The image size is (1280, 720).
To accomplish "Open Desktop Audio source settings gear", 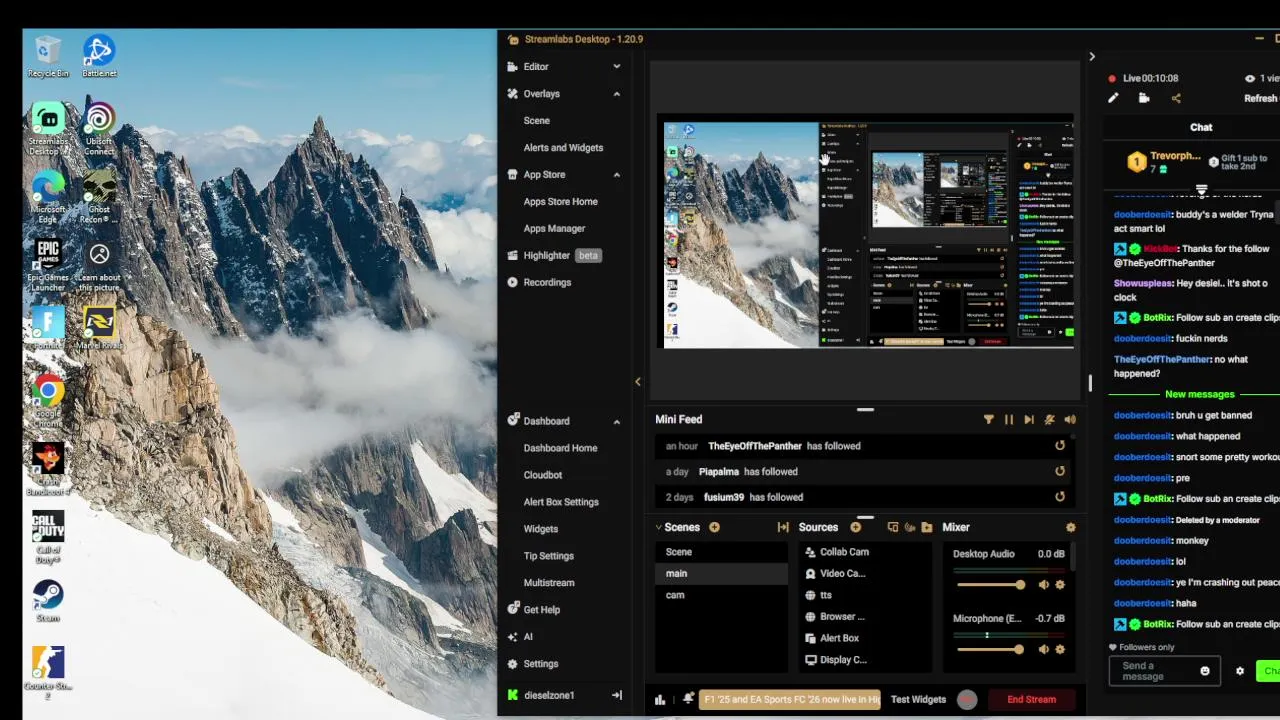I will 1060,585.
